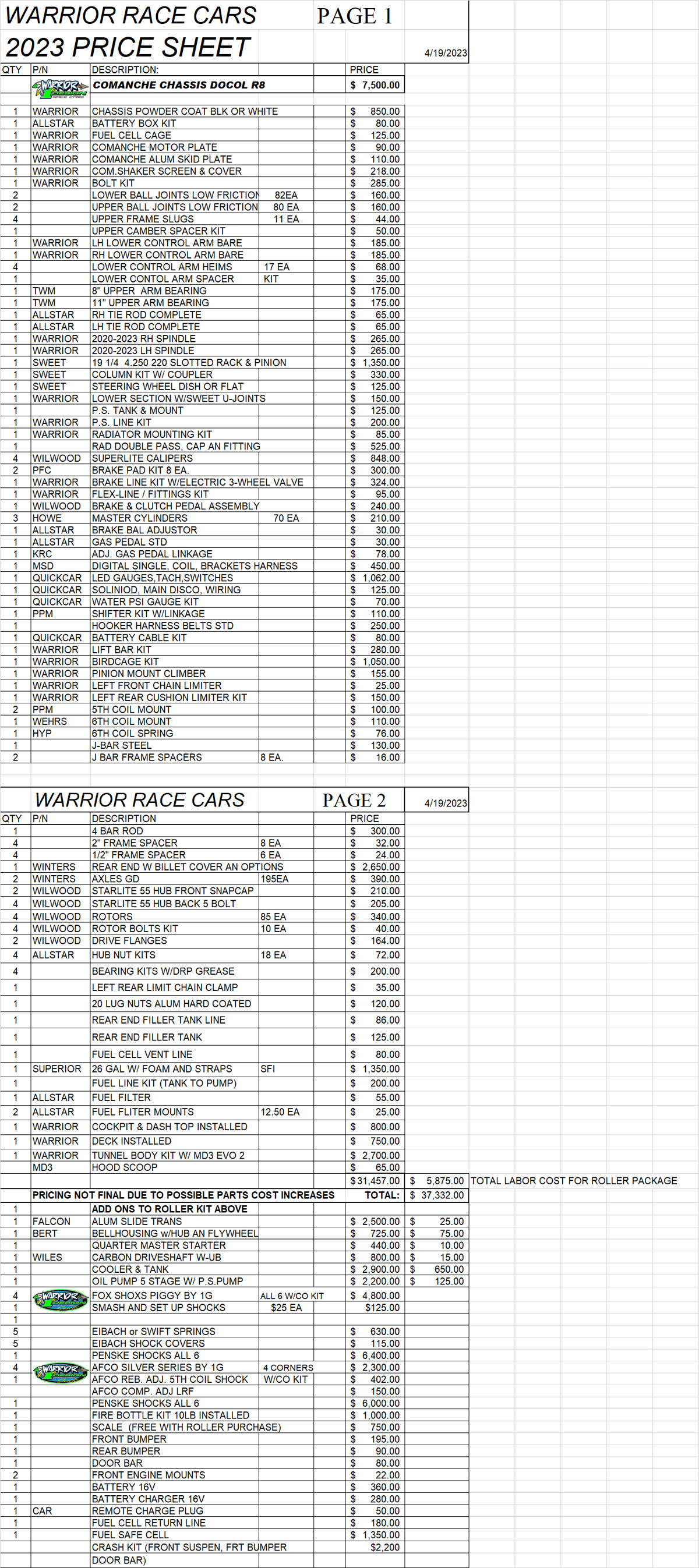Image resolution: width=699 pixels, height=1568 pixels.
Task: Select the COMANCHE CHASSIS DOCOL R8 cell
Action: (x=179, y=85)
